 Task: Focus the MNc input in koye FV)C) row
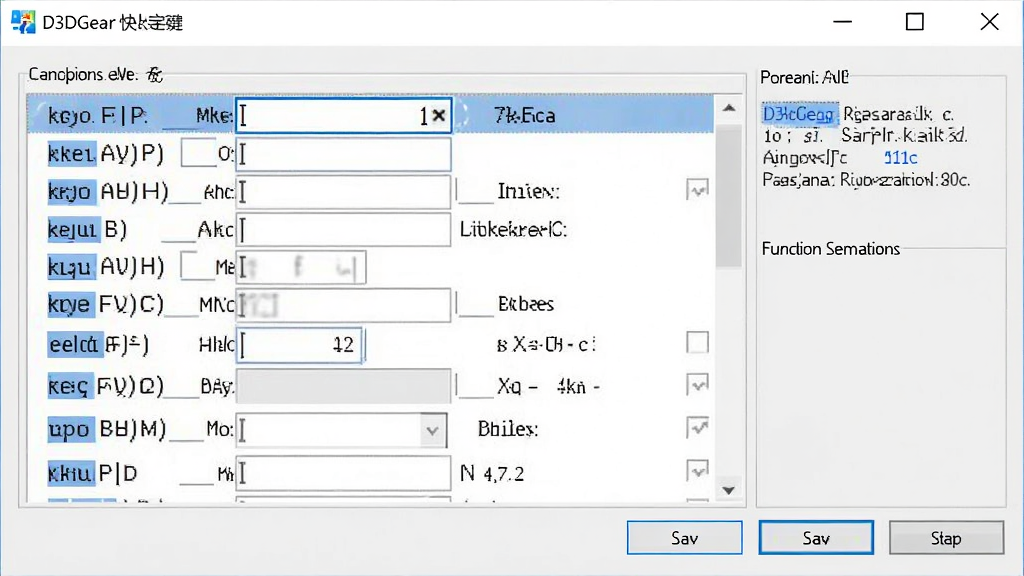click(x=344, y=305)
